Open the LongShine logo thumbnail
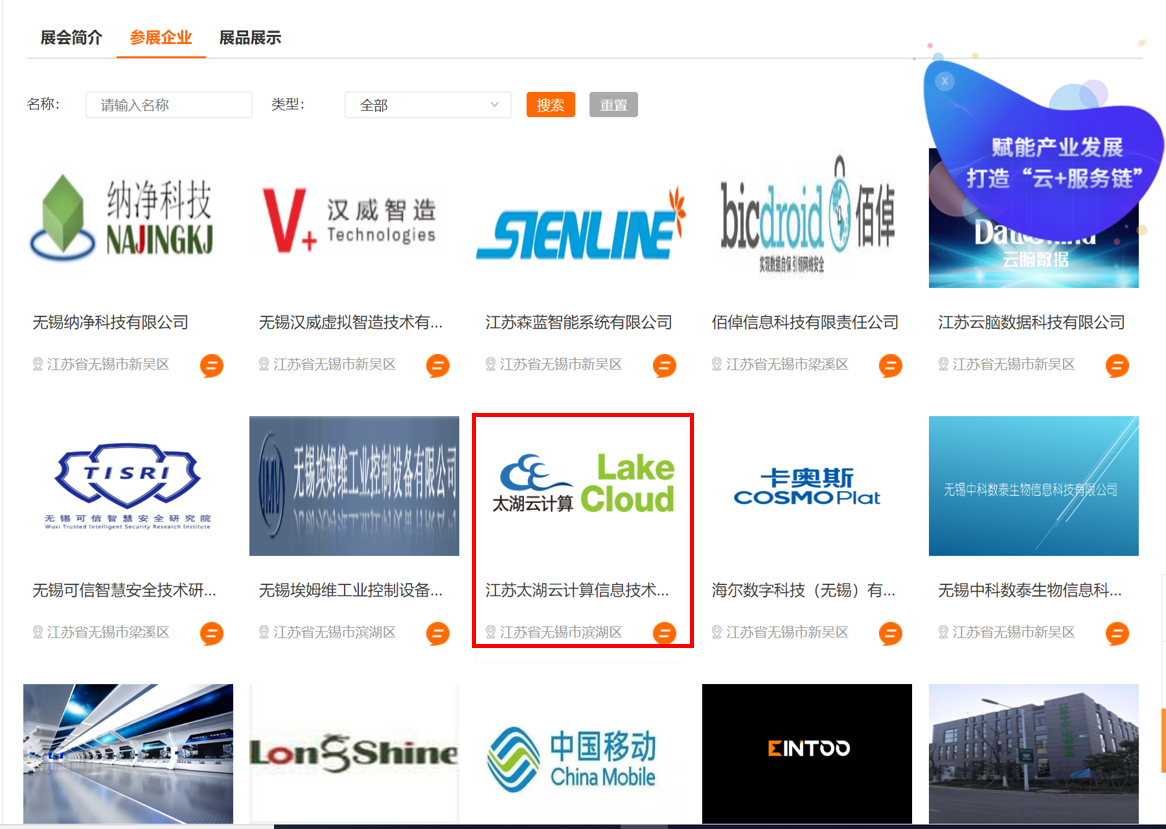The height and width of the screenshot is (829, 1166). 354,753
